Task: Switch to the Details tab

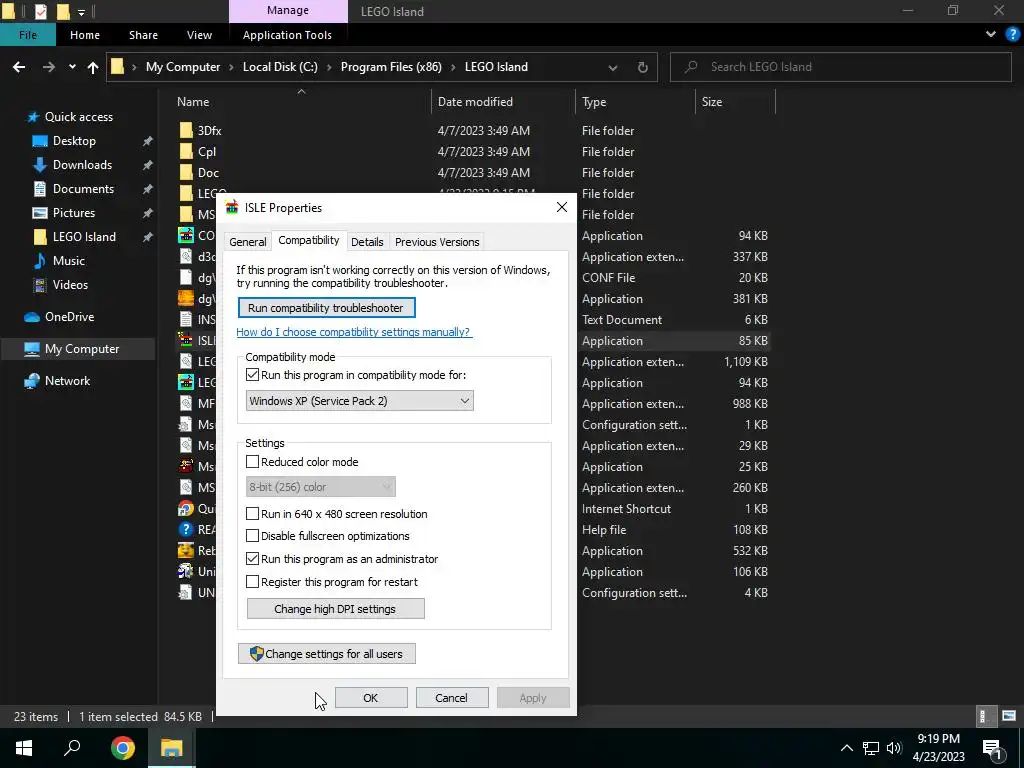Action: (x=367, y=242)
